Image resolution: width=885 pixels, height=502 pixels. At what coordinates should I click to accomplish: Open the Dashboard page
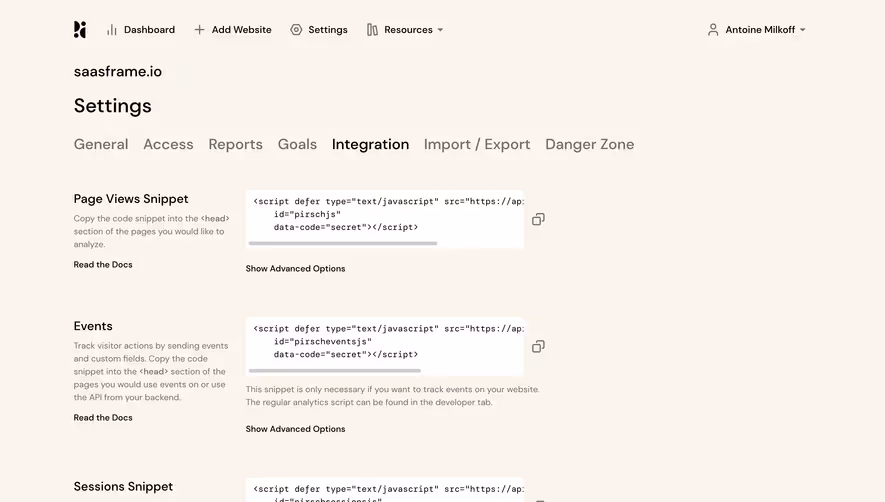coord(141,29)
